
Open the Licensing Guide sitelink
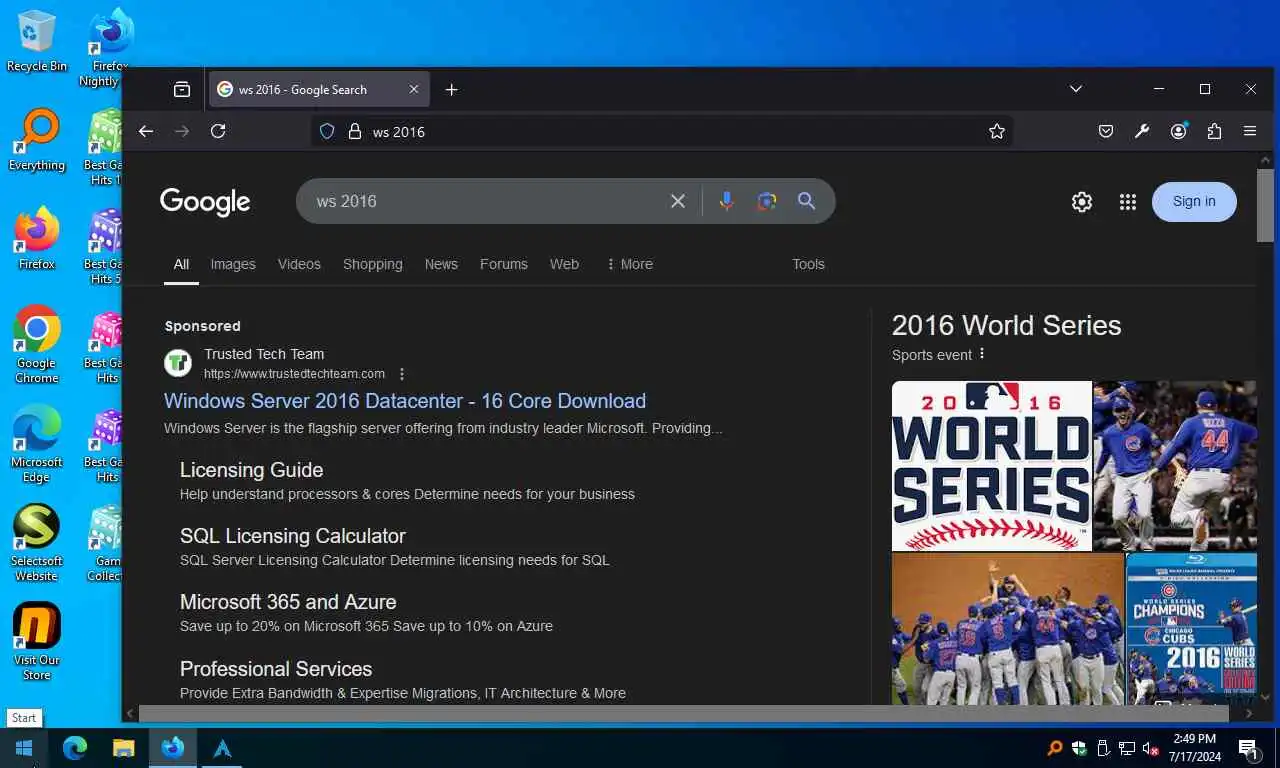(251, 470)
